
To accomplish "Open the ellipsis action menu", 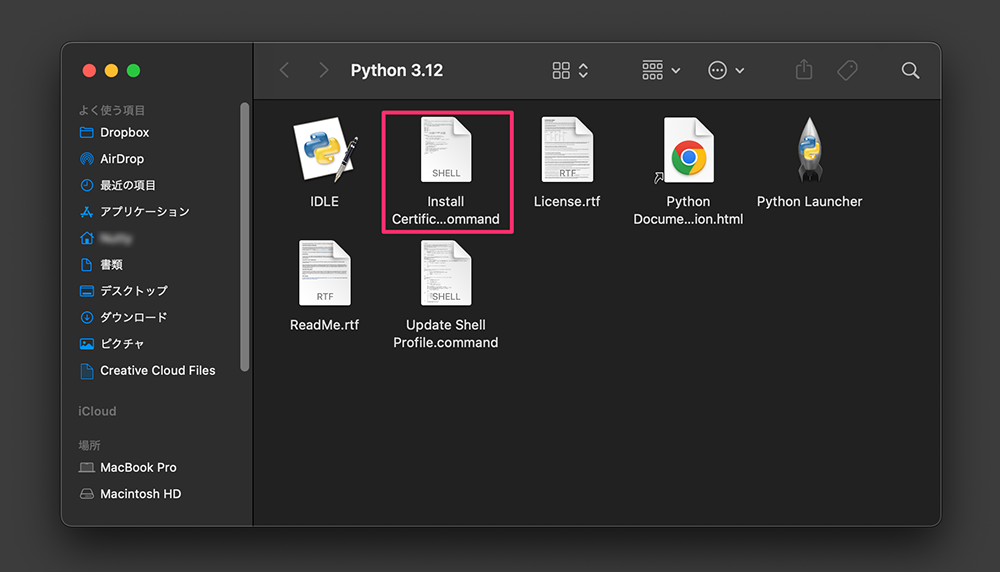I will (x=726, y=70).
